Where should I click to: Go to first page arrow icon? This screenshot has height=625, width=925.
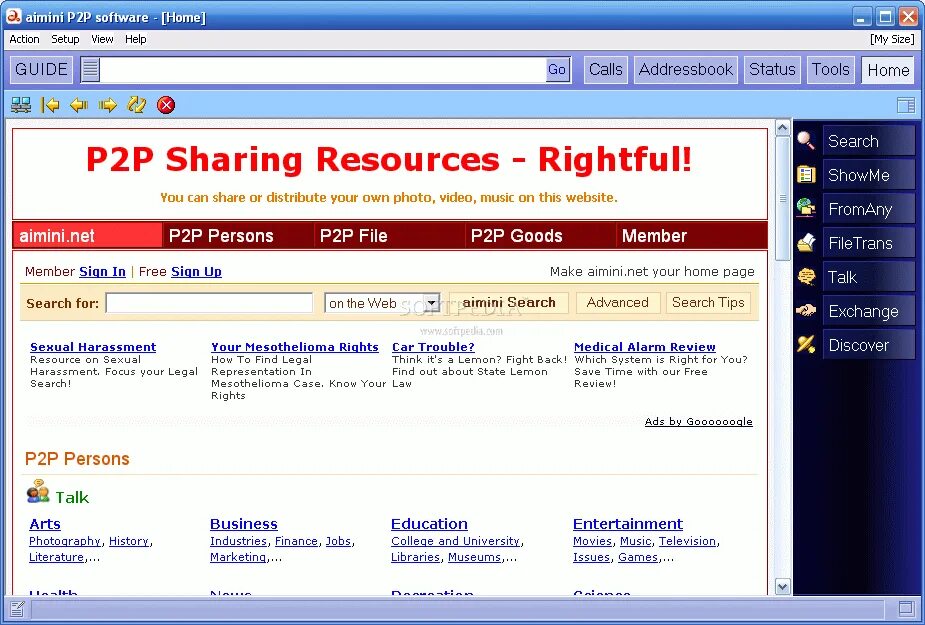50,105
